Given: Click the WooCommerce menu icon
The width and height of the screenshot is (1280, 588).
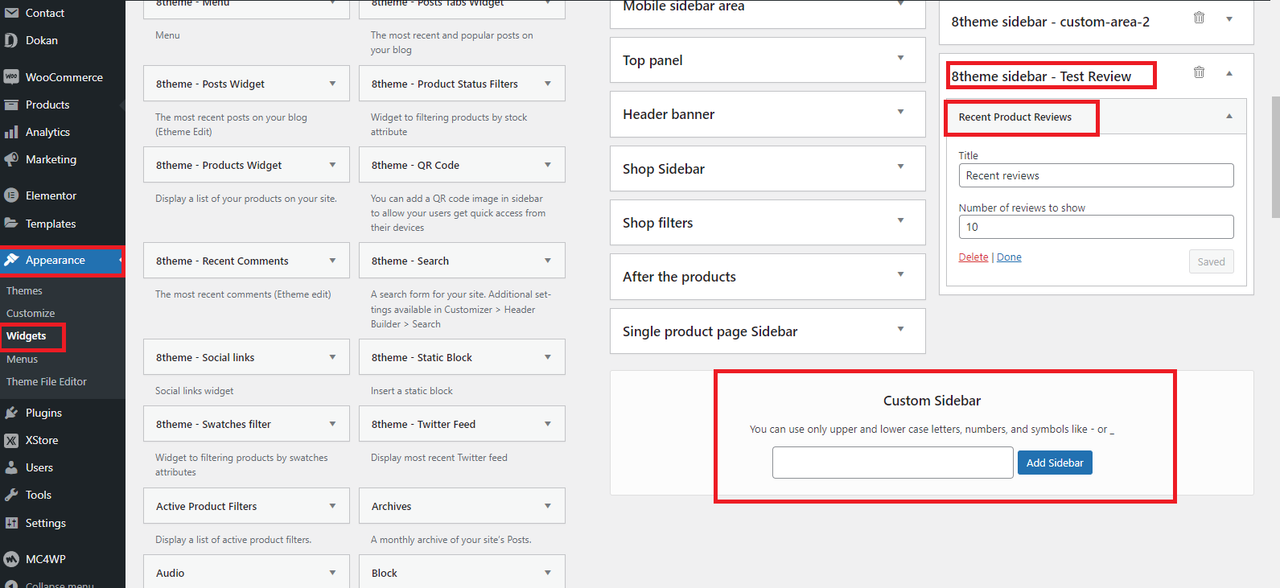Looking at the screenshot, I should click(x=11, y=77).
